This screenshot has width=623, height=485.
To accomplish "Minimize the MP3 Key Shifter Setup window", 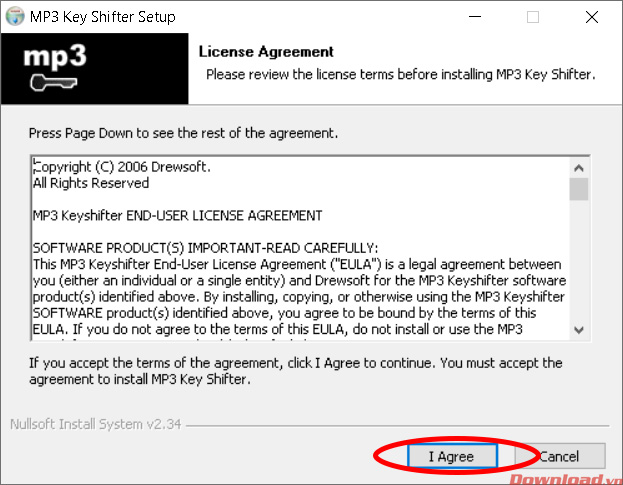I will pos(485,17).
